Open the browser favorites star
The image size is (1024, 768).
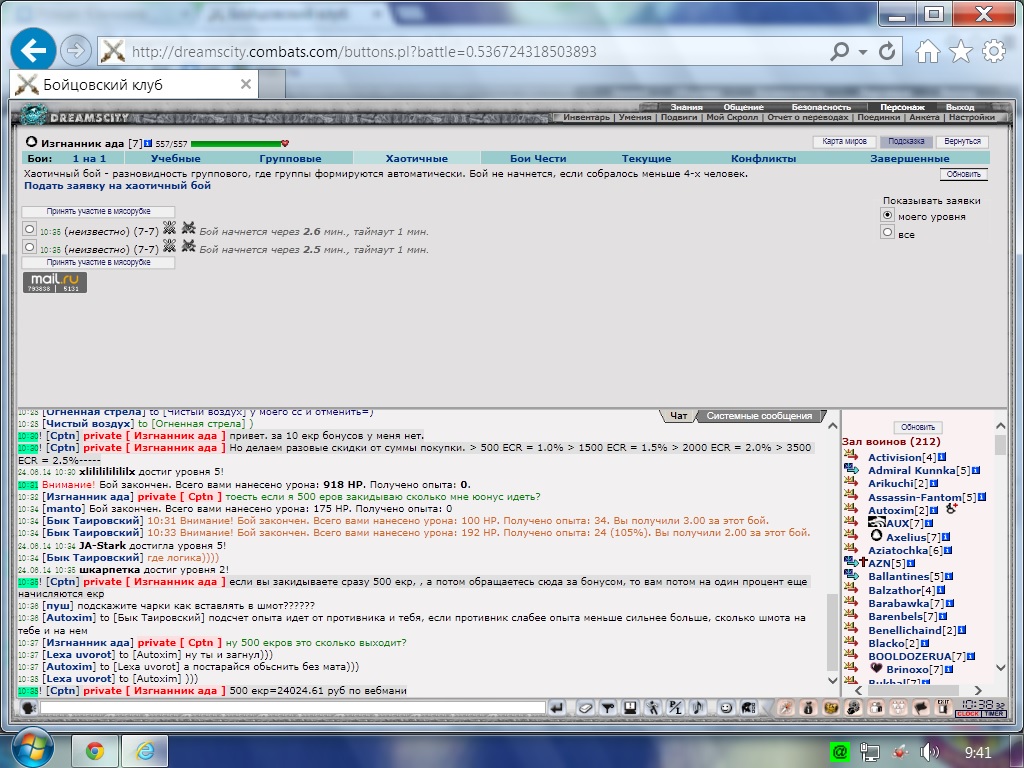[961, 51]
